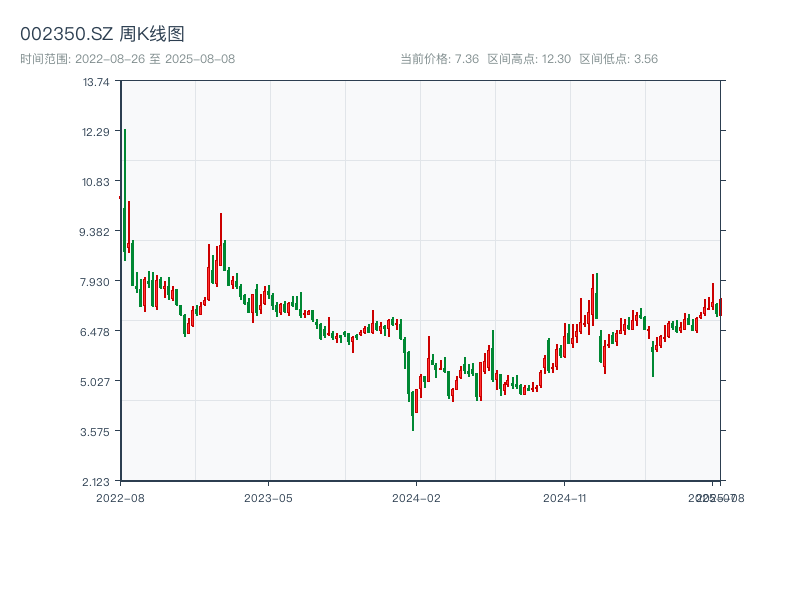Click the lowest green candle near 2024-02
This screenshot has height=600, width=800.
413,412
